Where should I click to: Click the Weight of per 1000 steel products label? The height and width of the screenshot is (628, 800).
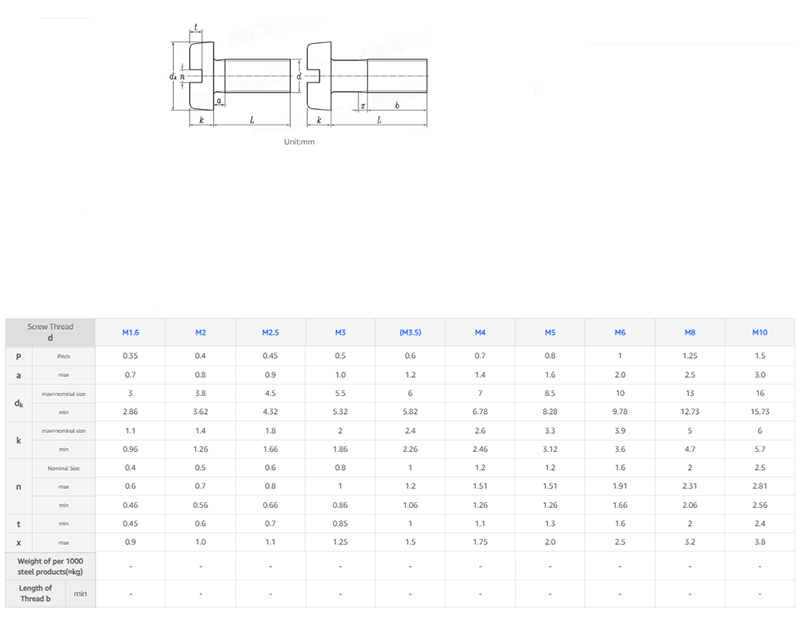point(50,566)
